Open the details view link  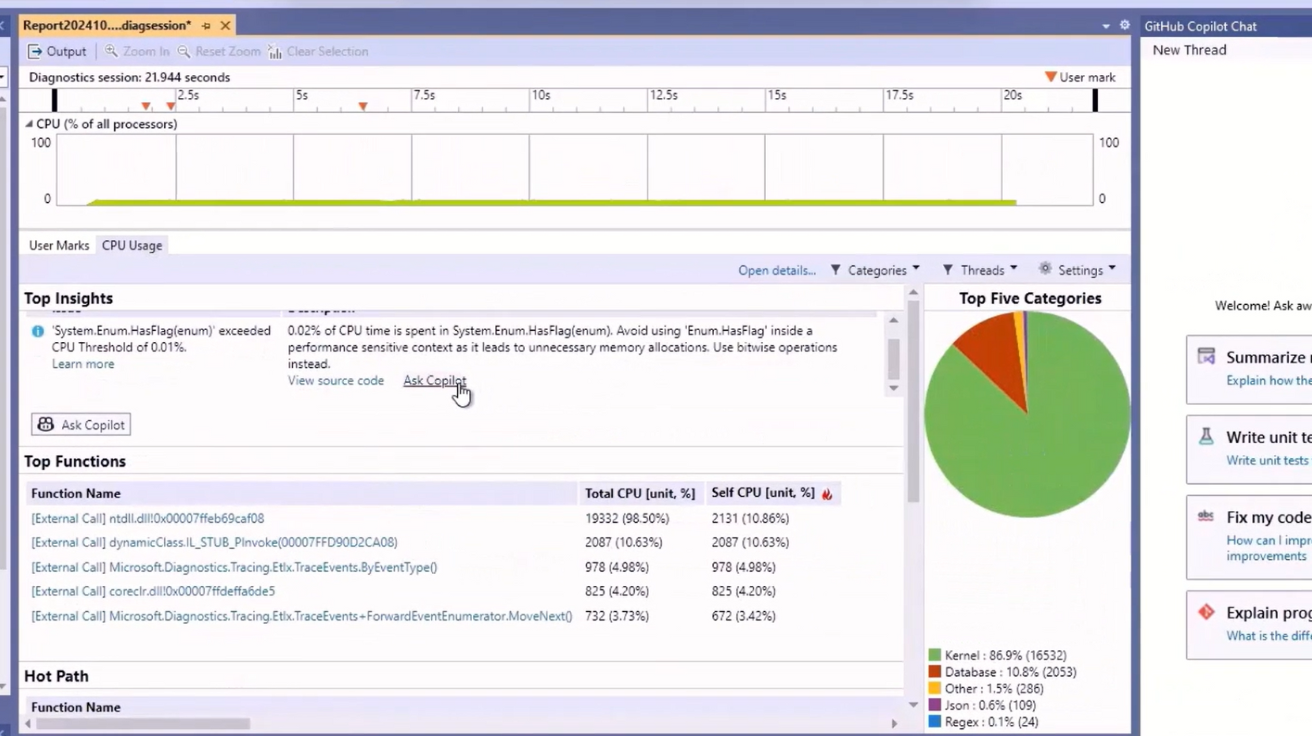pyautogui.click(x=777, y=270)
